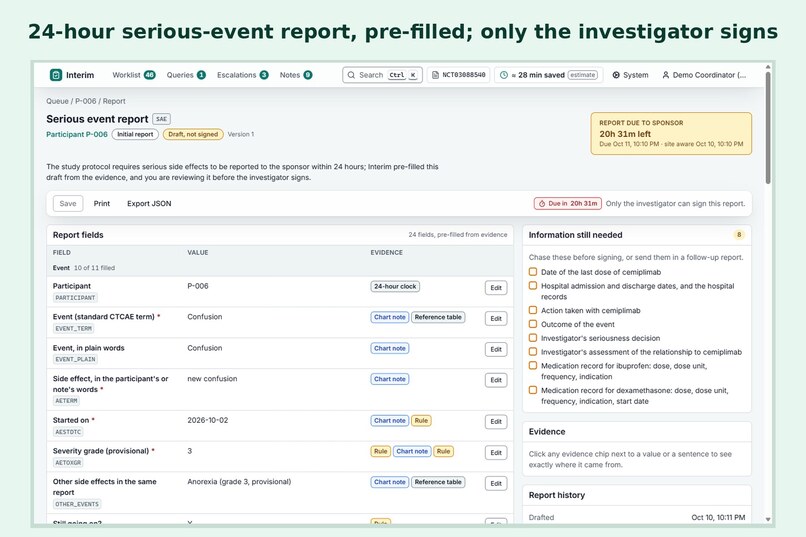Click the System gear icon
This screenshot has width=806, height=537.
(x=616, y=75)
